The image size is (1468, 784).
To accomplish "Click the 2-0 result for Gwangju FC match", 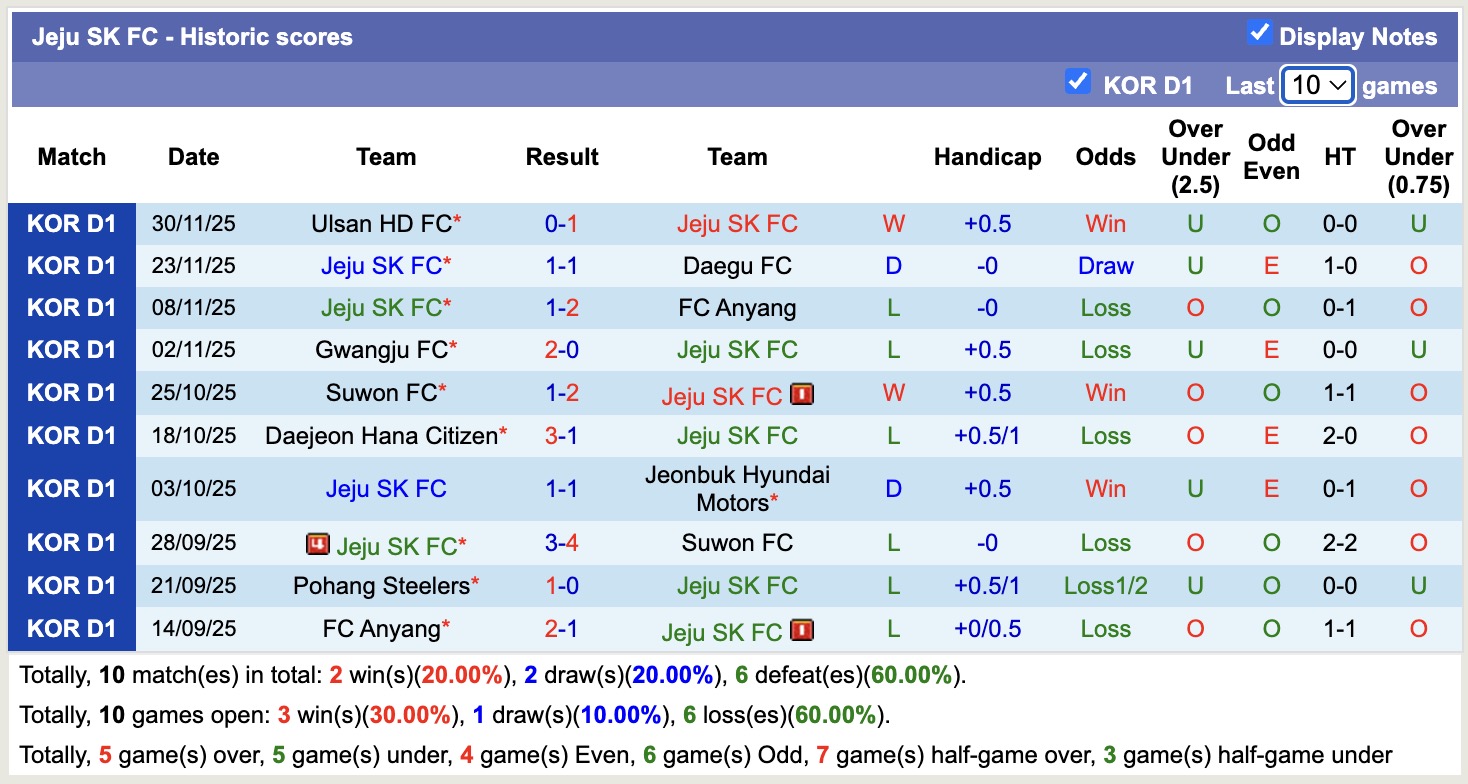I will click(561, 350).
